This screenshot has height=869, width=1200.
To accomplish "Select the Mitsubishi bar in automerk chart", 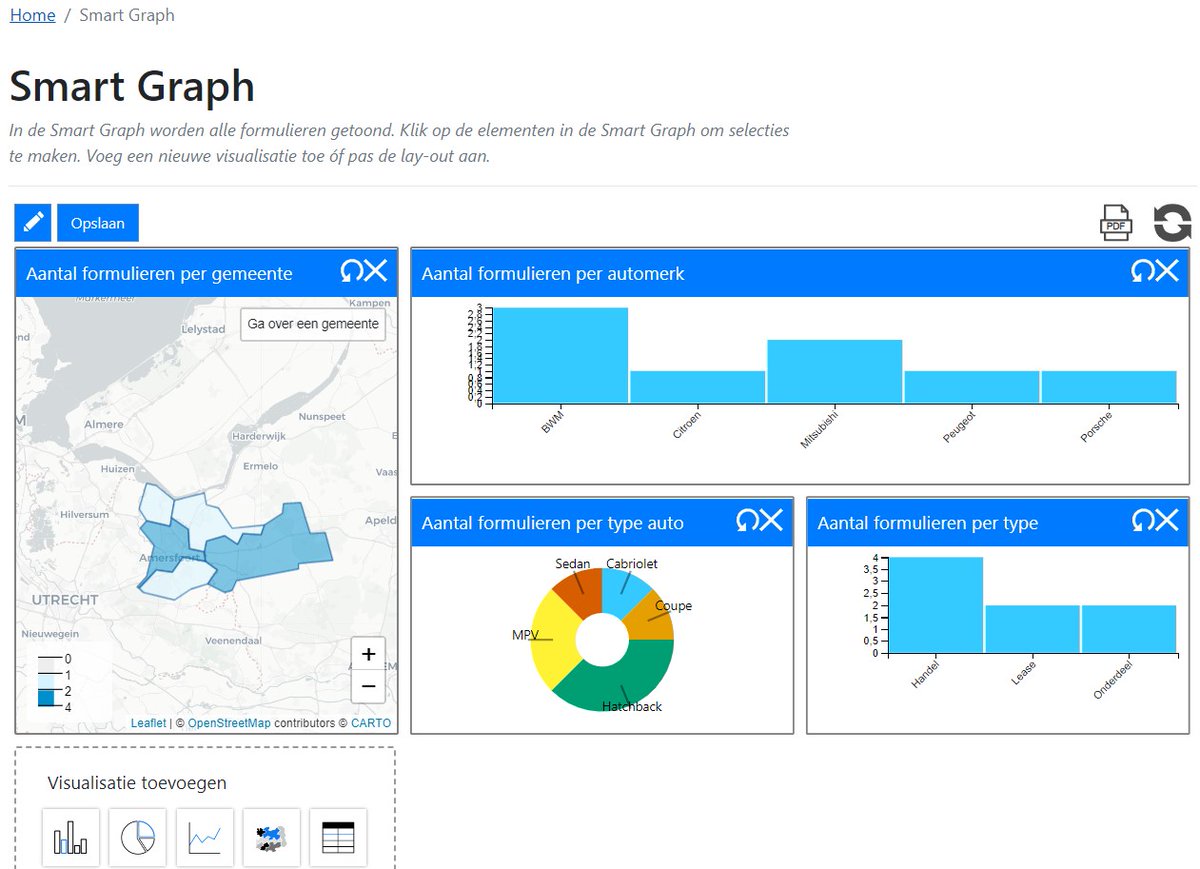I will (x=835, y=371).
